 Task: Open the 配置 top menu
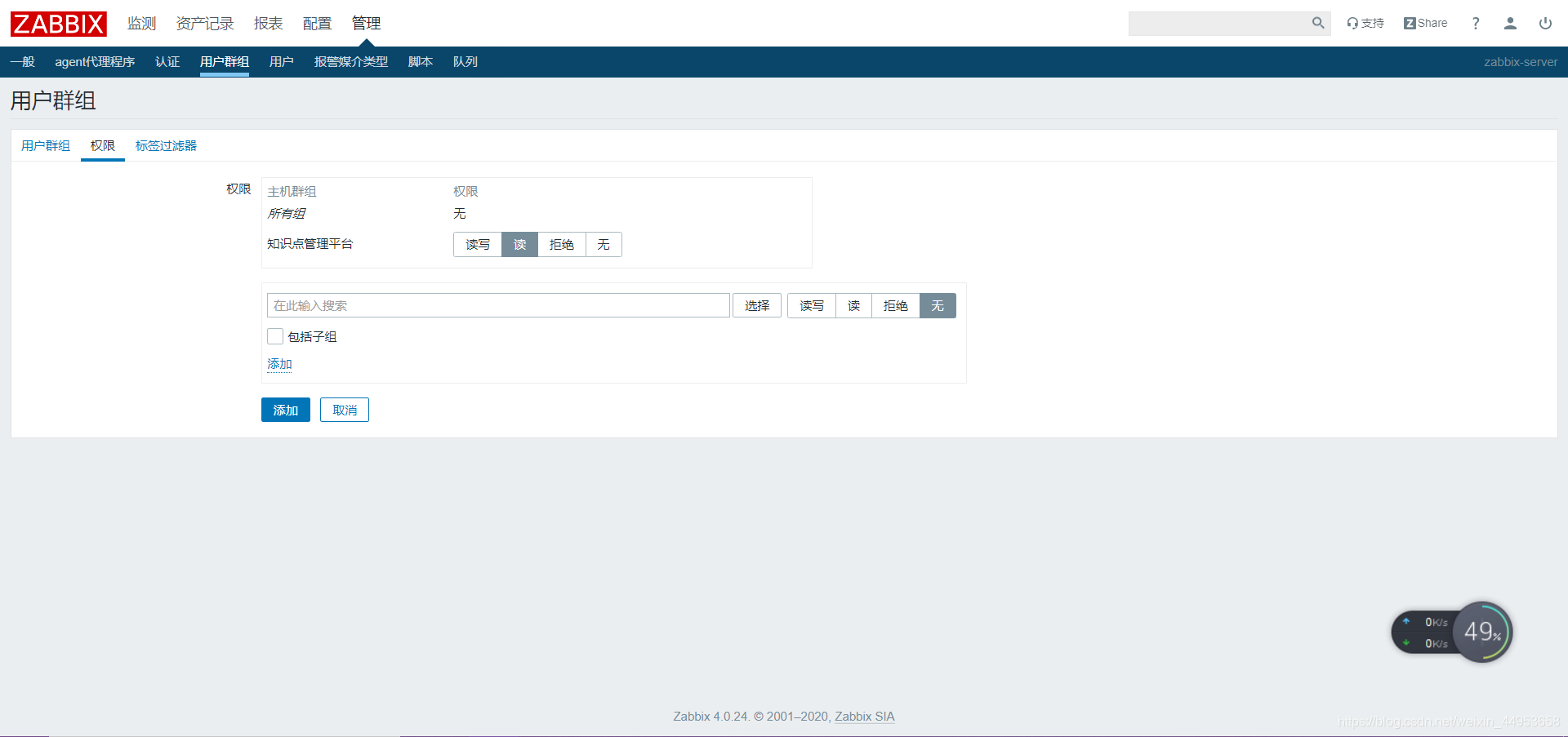(x=317, y=24)
